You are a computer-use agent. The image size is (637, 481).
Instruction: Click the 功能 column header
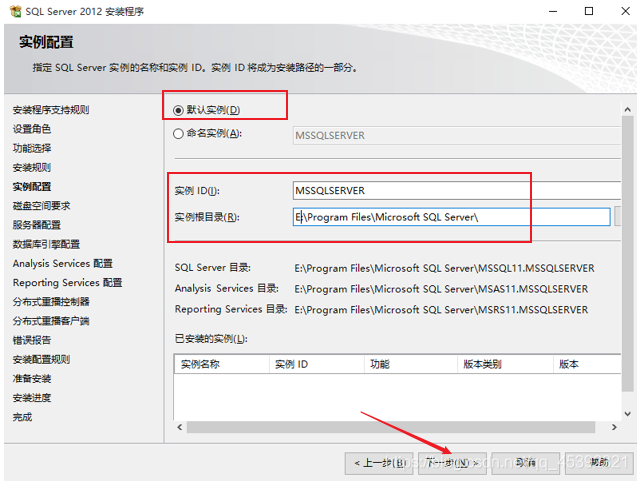[x=411, y=364]
